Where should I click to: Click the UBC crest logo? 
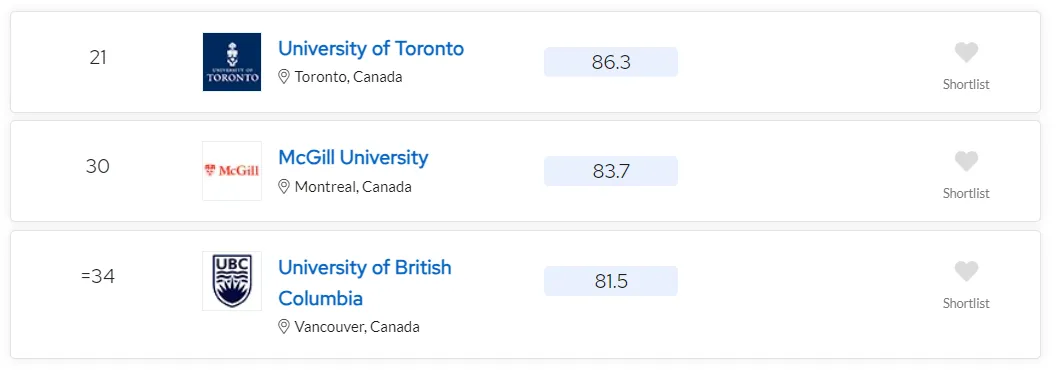232,281
